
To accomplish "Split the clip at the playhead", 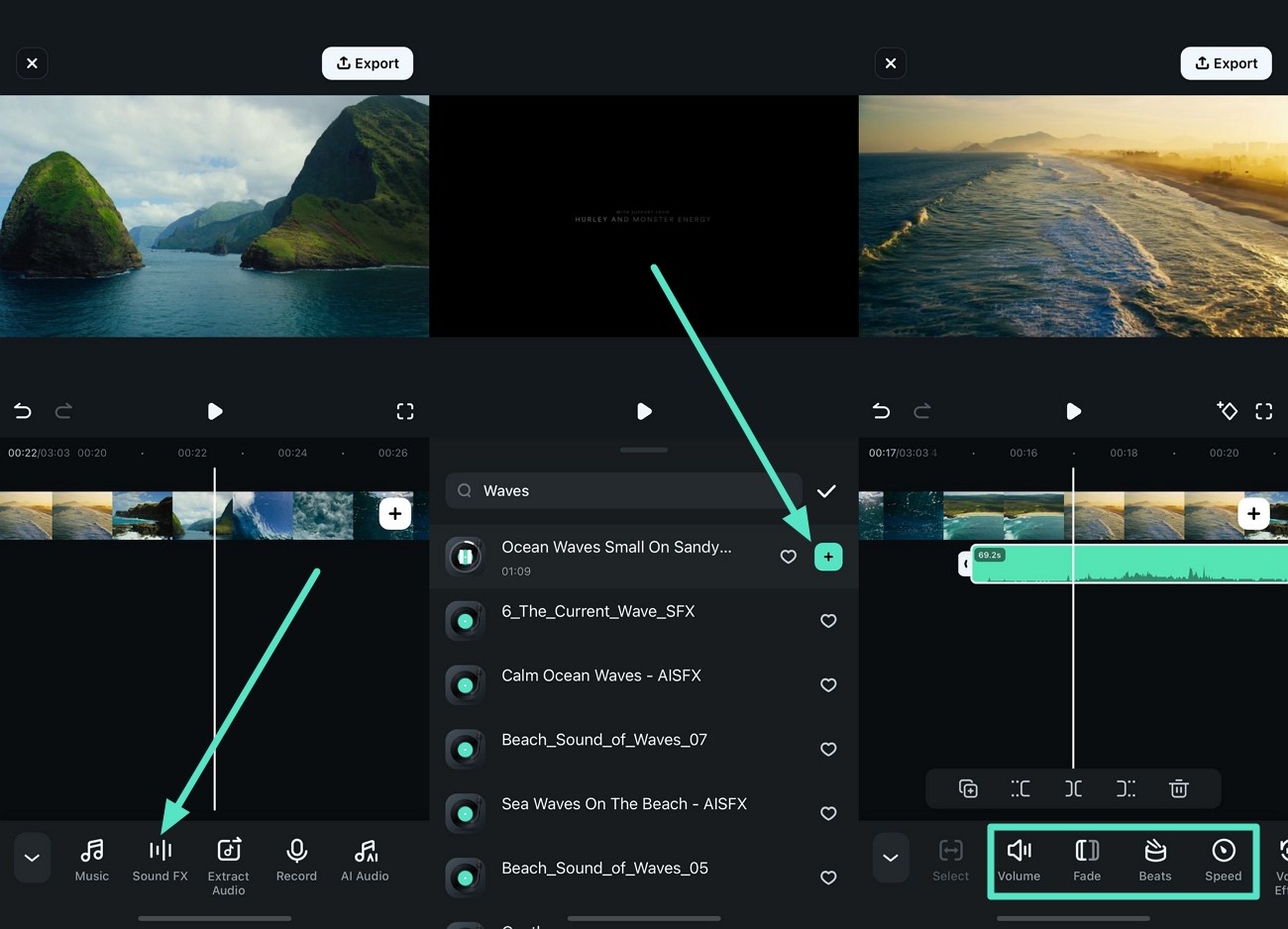I will [x=1073, y=788].
